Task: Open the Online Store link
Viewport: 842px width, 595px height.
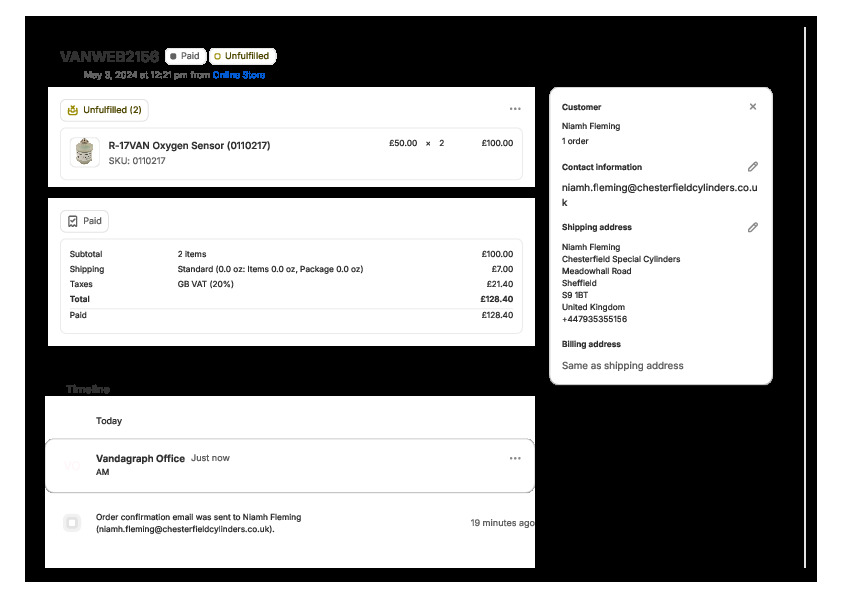Action: (239, 75)
